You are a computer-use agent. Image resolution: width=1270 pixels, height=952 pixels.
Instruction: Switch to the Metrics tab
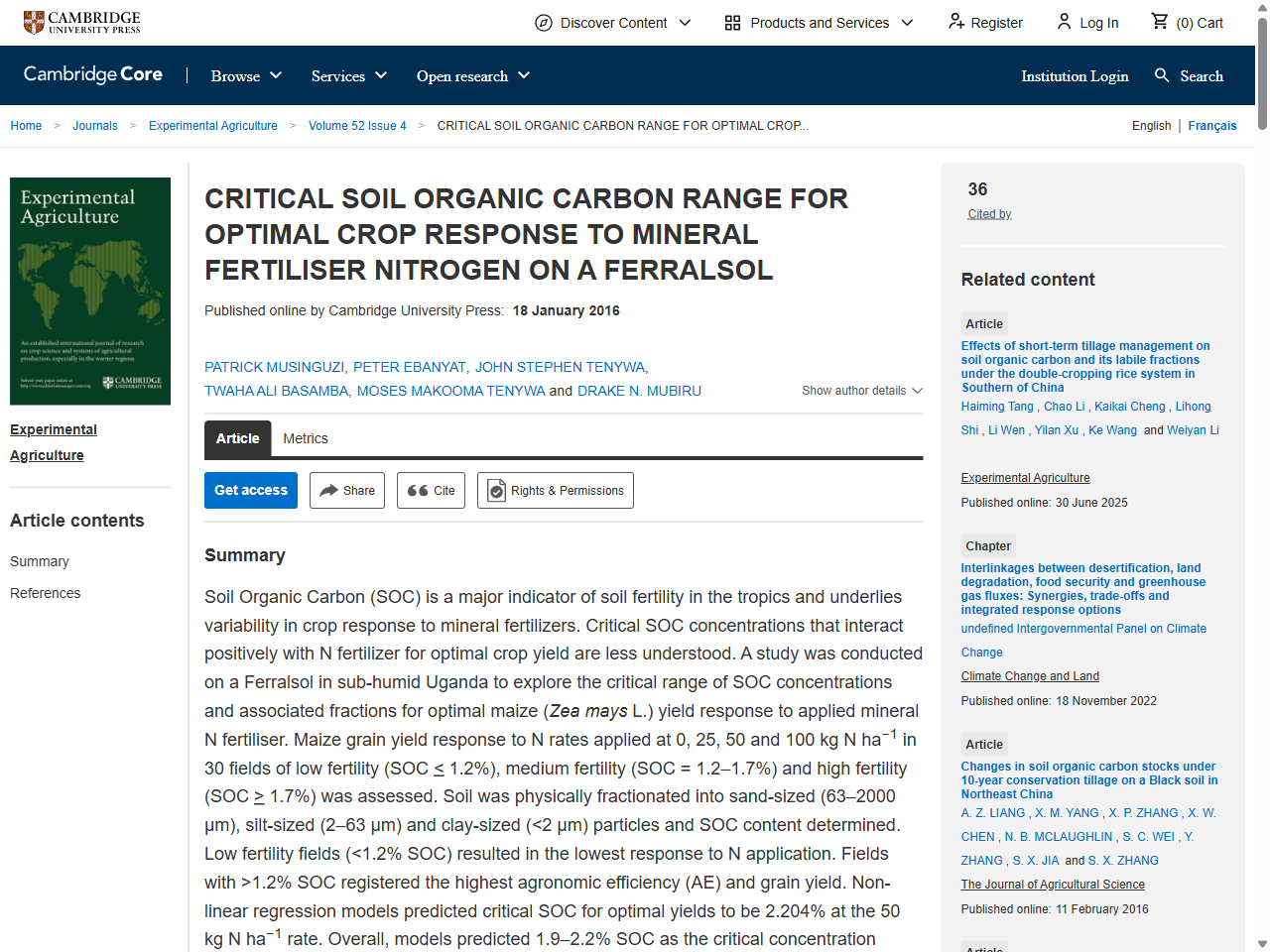coord(306,438)
